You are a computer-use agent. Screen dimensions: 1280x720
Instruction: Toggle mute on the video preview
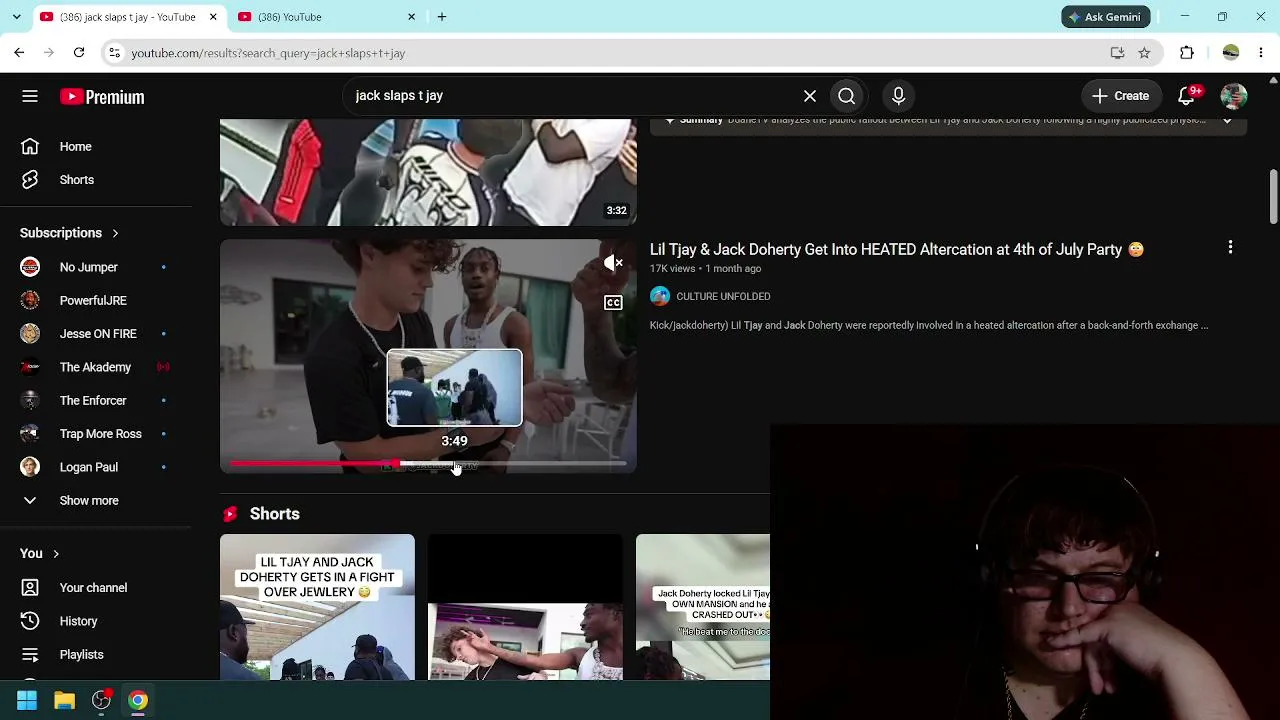pos(613,263)
